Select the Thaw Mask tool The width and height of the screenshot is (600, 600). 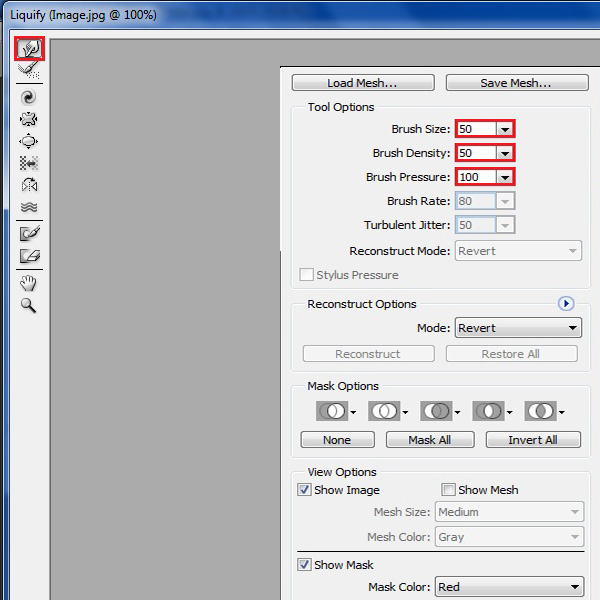click(x=29, y=256)
